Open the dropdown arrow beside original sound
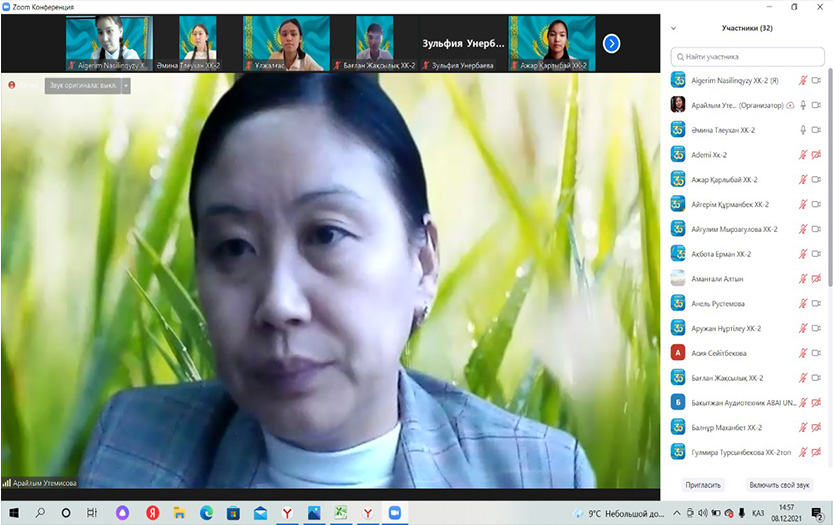This screenshot has height=525, width=833. [x=126, y=86]
